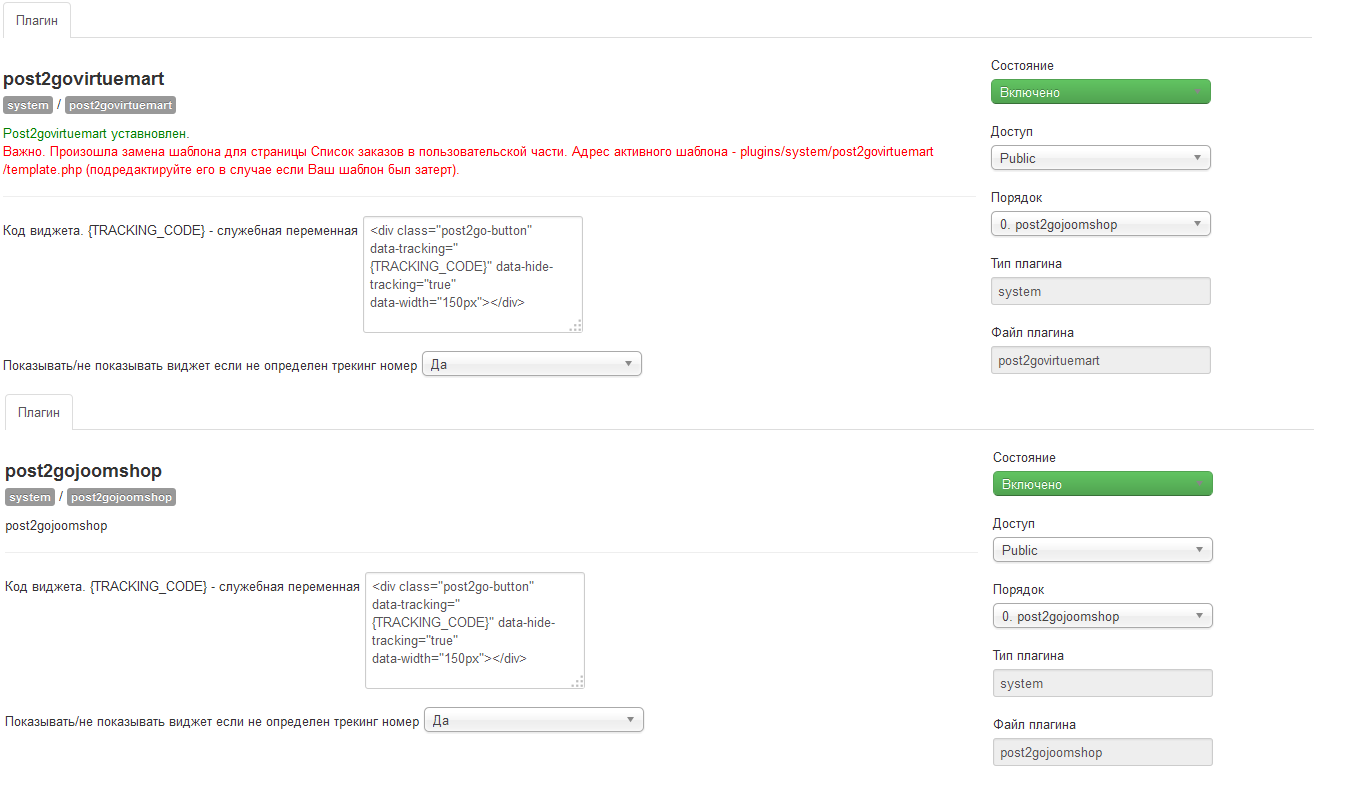Open the Да dropdown in post2gojoomshop section
This screenshot has height=793, width=1360.
(x=533, y=720)
